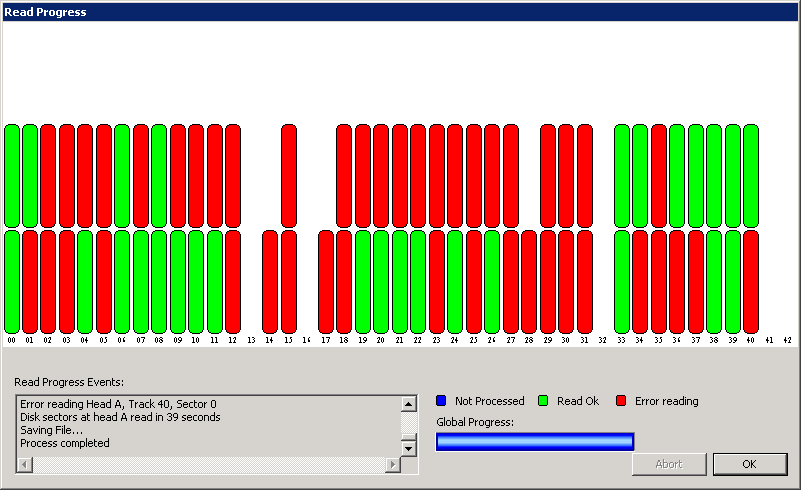801x490 pixels.
Task: Click the green Read Ok legend icon
Action: (543, 401)
